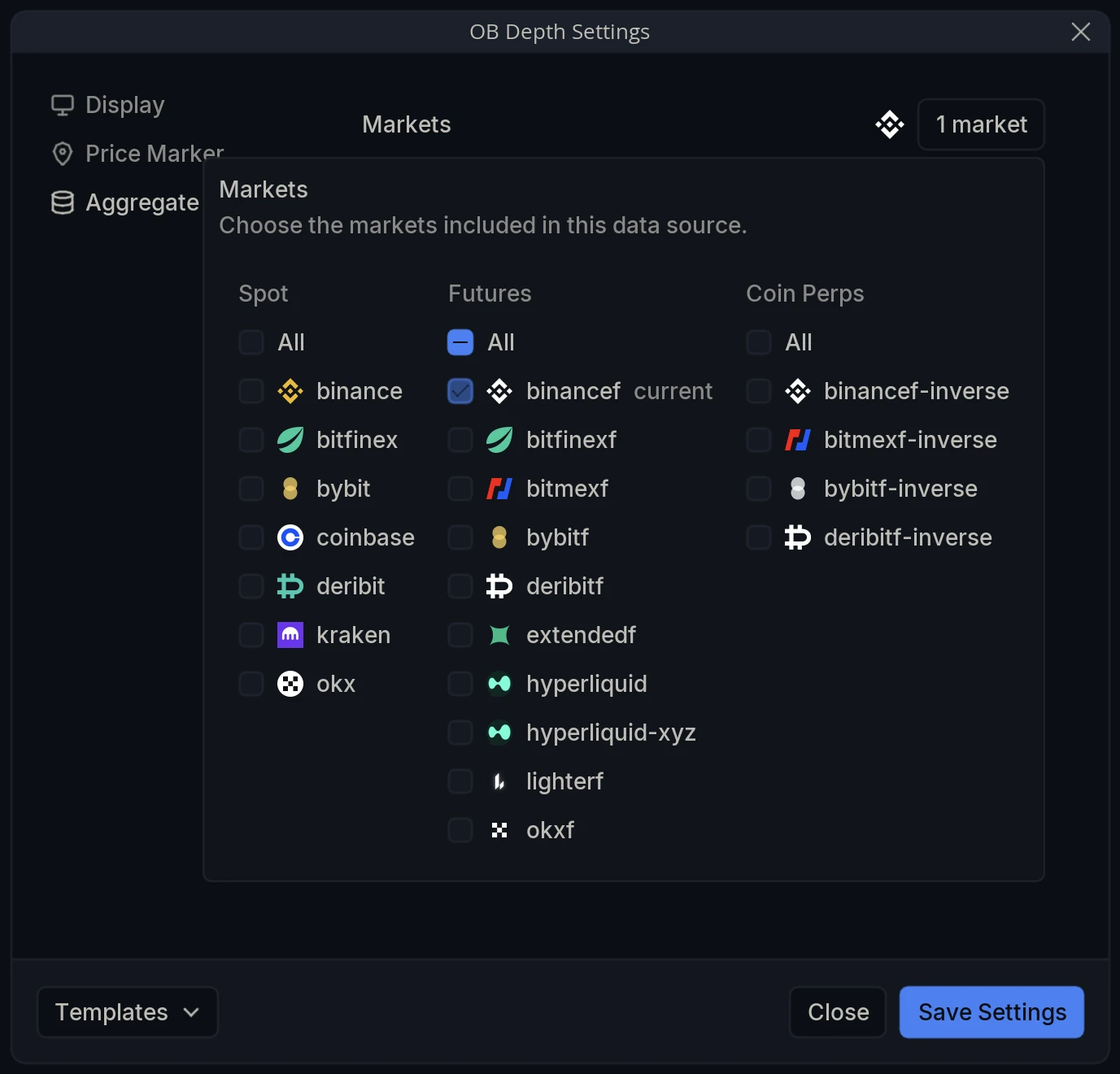Click the bitfinexf futures leaf logo
The height and width of the screenshot is (1074, 1120).
[499, 440]
